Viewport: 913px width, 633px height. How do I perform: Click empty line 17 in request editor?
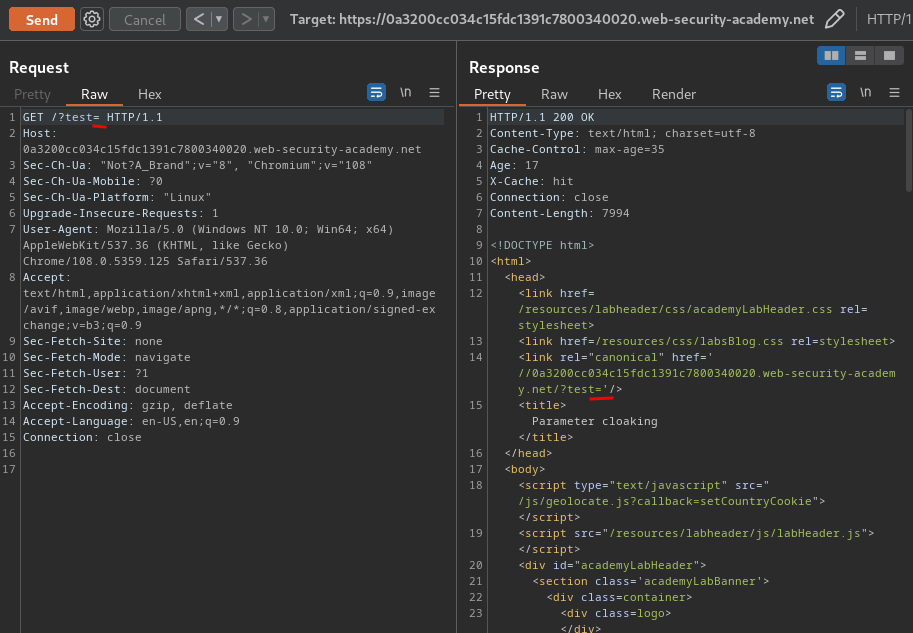point(233,469)
